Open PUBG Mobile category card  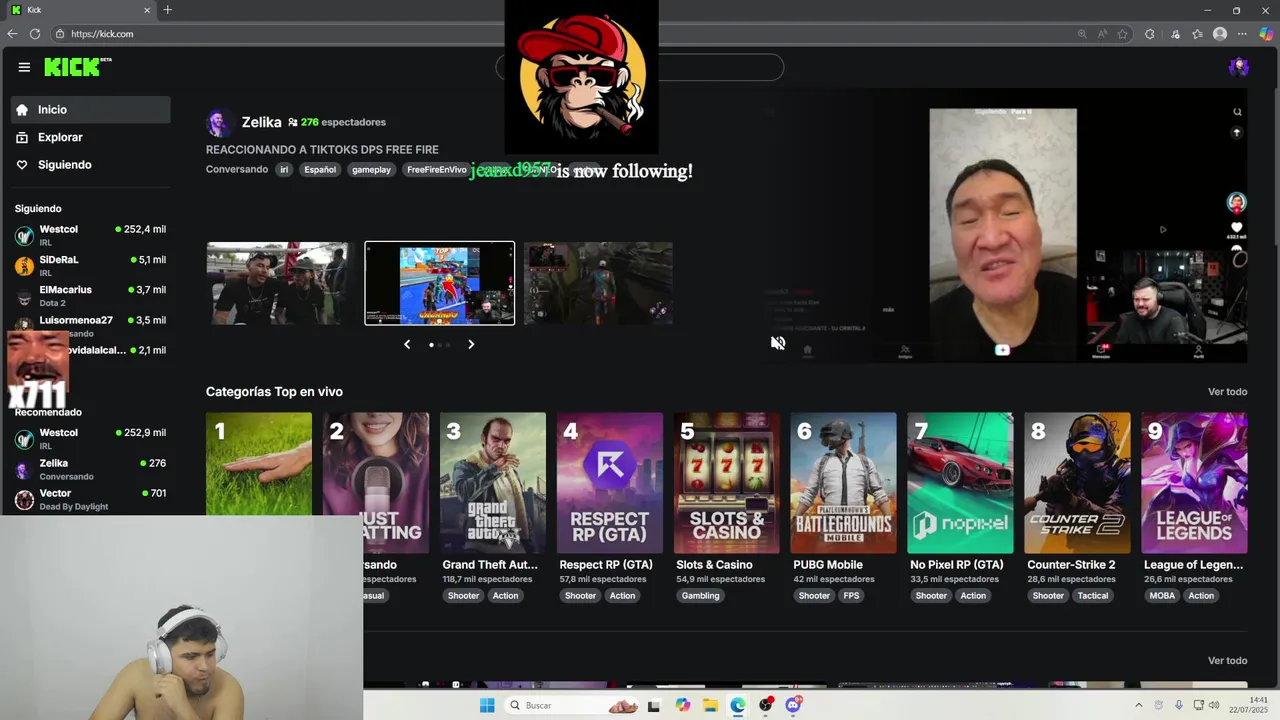844,483
